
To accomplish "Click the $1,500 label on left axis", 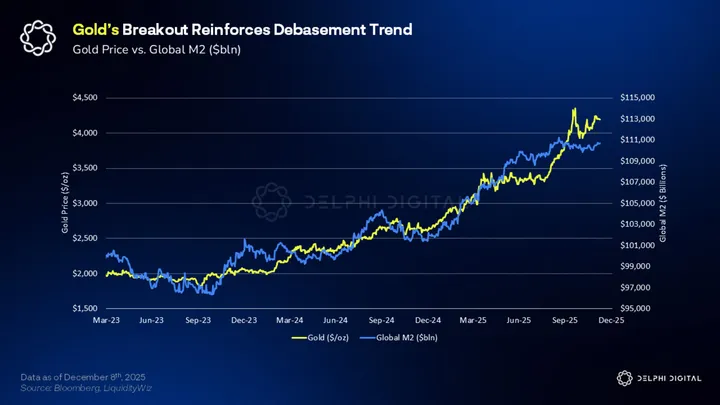I will point(84,308).
